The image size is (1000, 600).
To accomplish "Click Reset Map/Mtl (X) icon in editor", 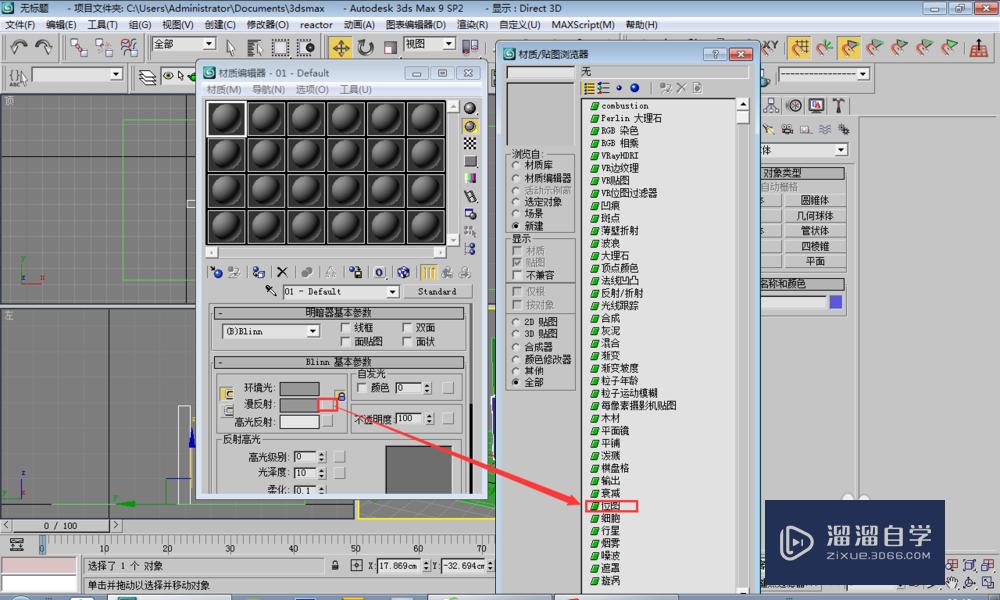I will 283,273.
